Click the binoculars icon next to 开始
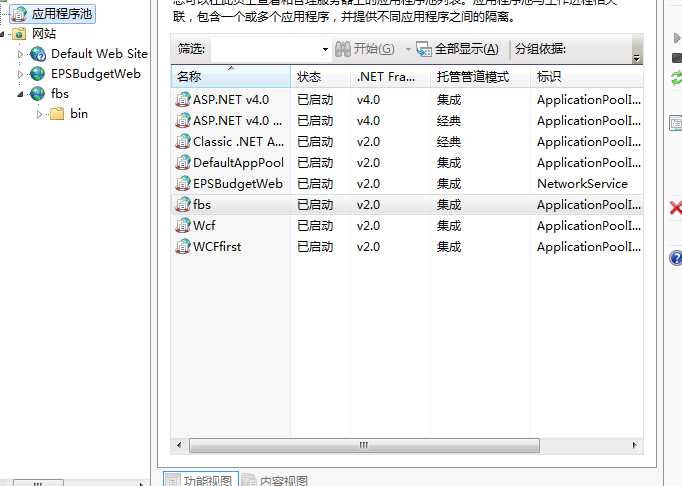The width and height of the screenshot is (682, 486). (x=343, y=49)
